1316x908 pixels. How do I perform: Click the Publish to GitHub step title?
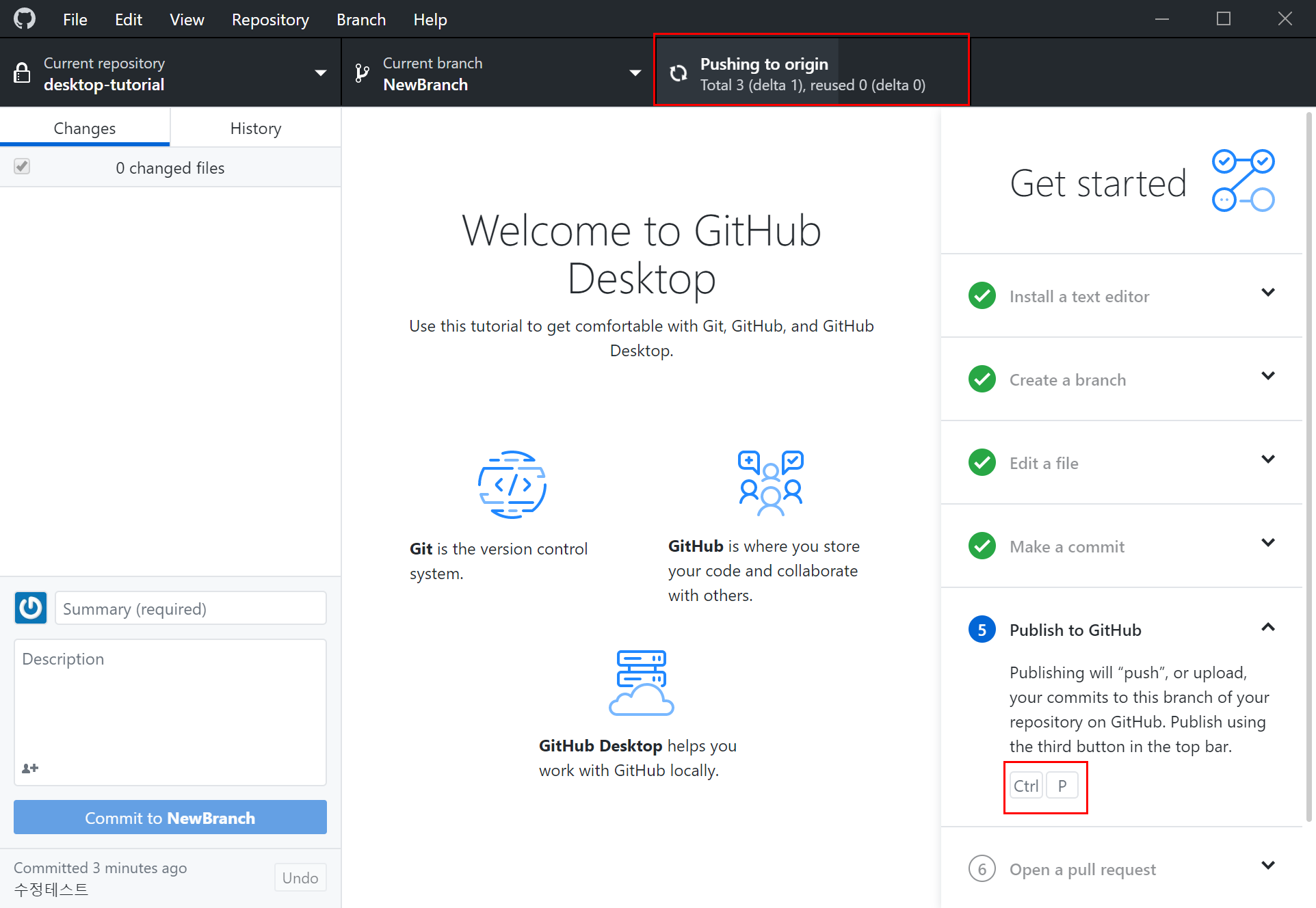1075,630
